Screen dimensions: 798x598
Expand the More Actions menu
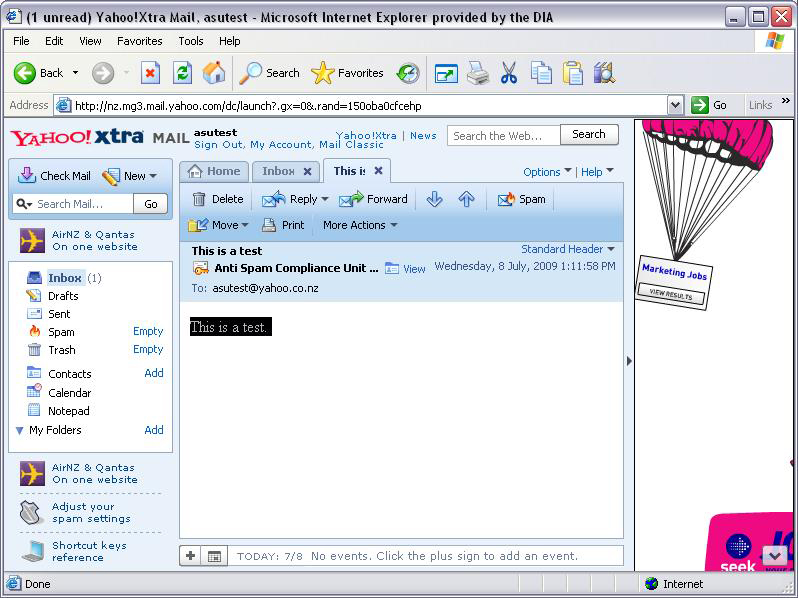tap(360, 225)
